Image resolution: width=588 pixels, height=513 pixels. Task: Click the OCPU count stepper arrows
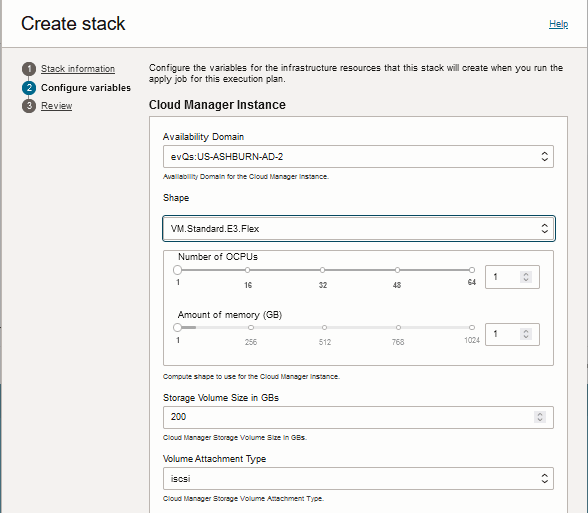pyautogui.click(x=526, y=277)
